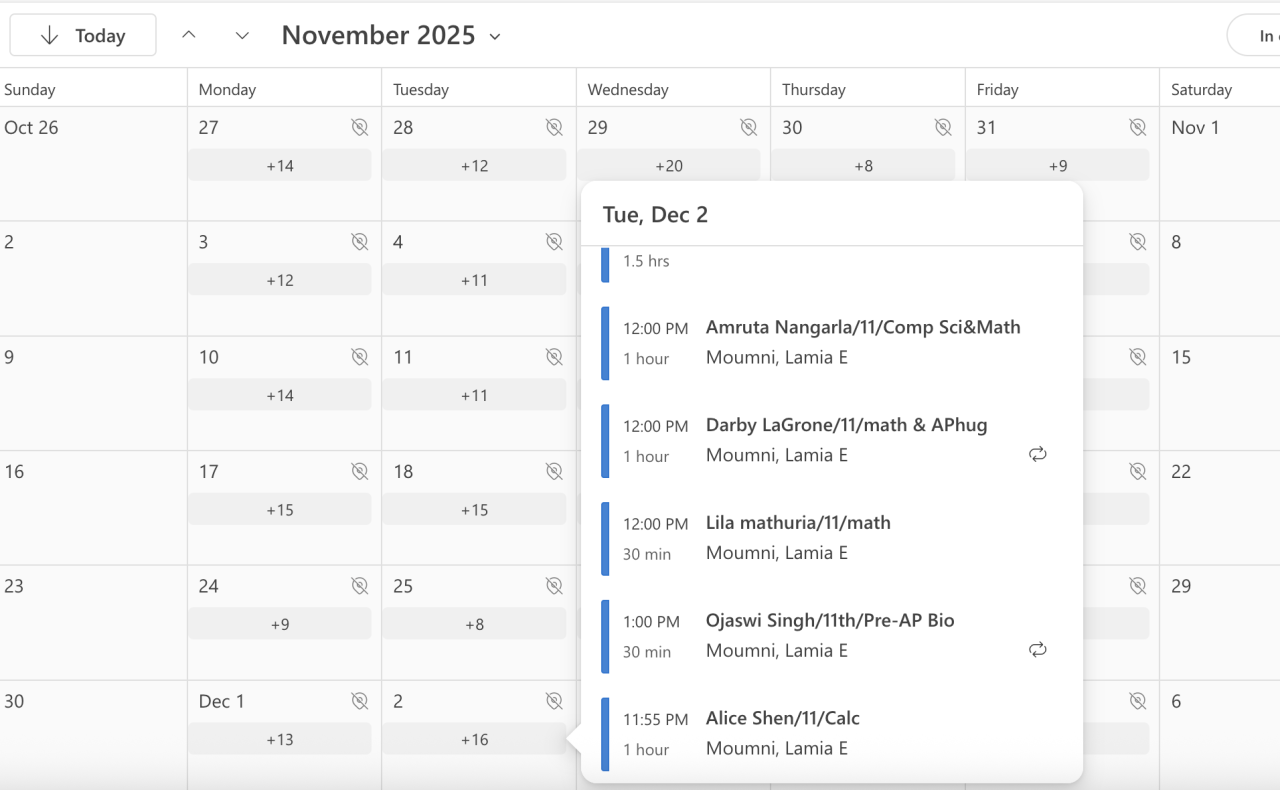1280x790 pixels.
Task: Click the location-off icon on Tuesday 28
Action: click(554, 127)
